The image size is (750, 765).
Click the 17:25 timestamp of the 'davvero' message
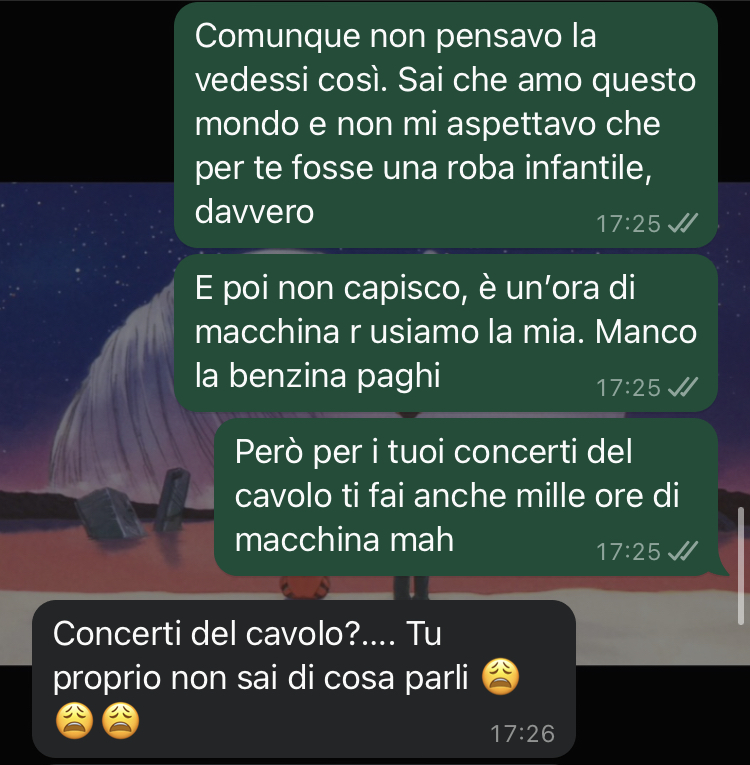click(x=628, y=224)
